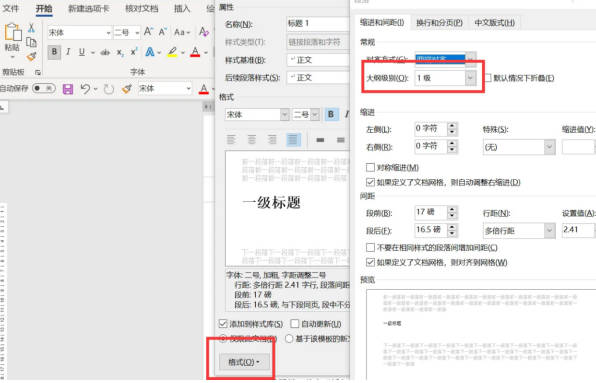
Task: Open the Change Case Aa menu
Action: (x=181, y=32)
